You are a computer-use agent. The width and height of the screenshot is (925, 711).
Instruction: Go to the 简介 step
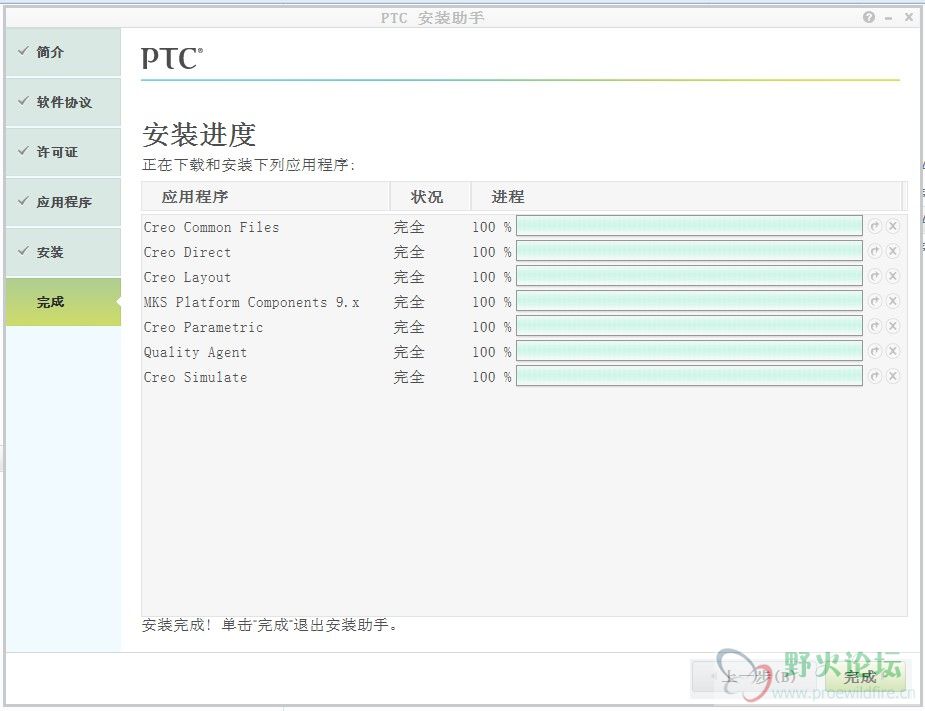click(x=63, y=52)
